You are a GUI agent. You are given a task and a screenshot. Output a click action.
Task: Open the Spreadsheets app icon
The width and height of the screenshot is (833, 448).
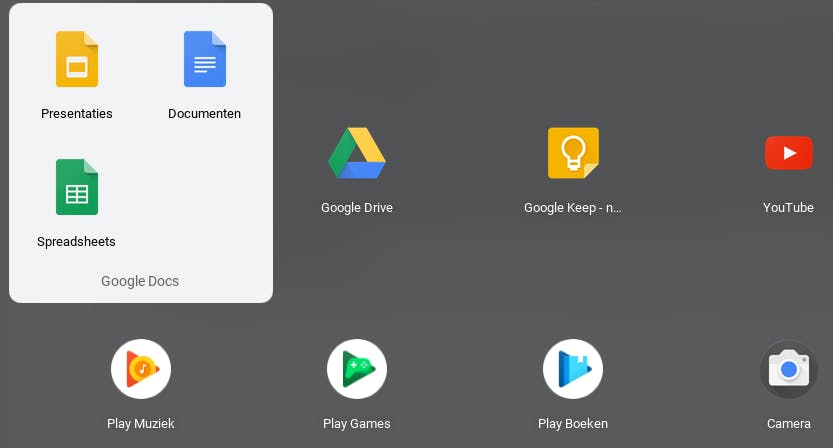pyautogui.click(x=77, y=187)
